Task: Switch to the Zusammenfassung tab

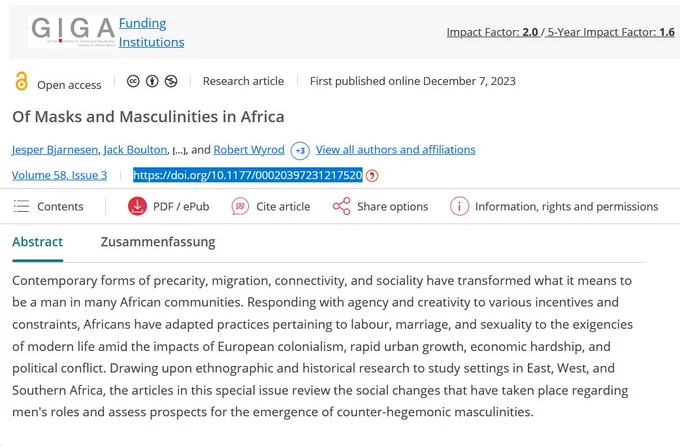Action: 158,242
